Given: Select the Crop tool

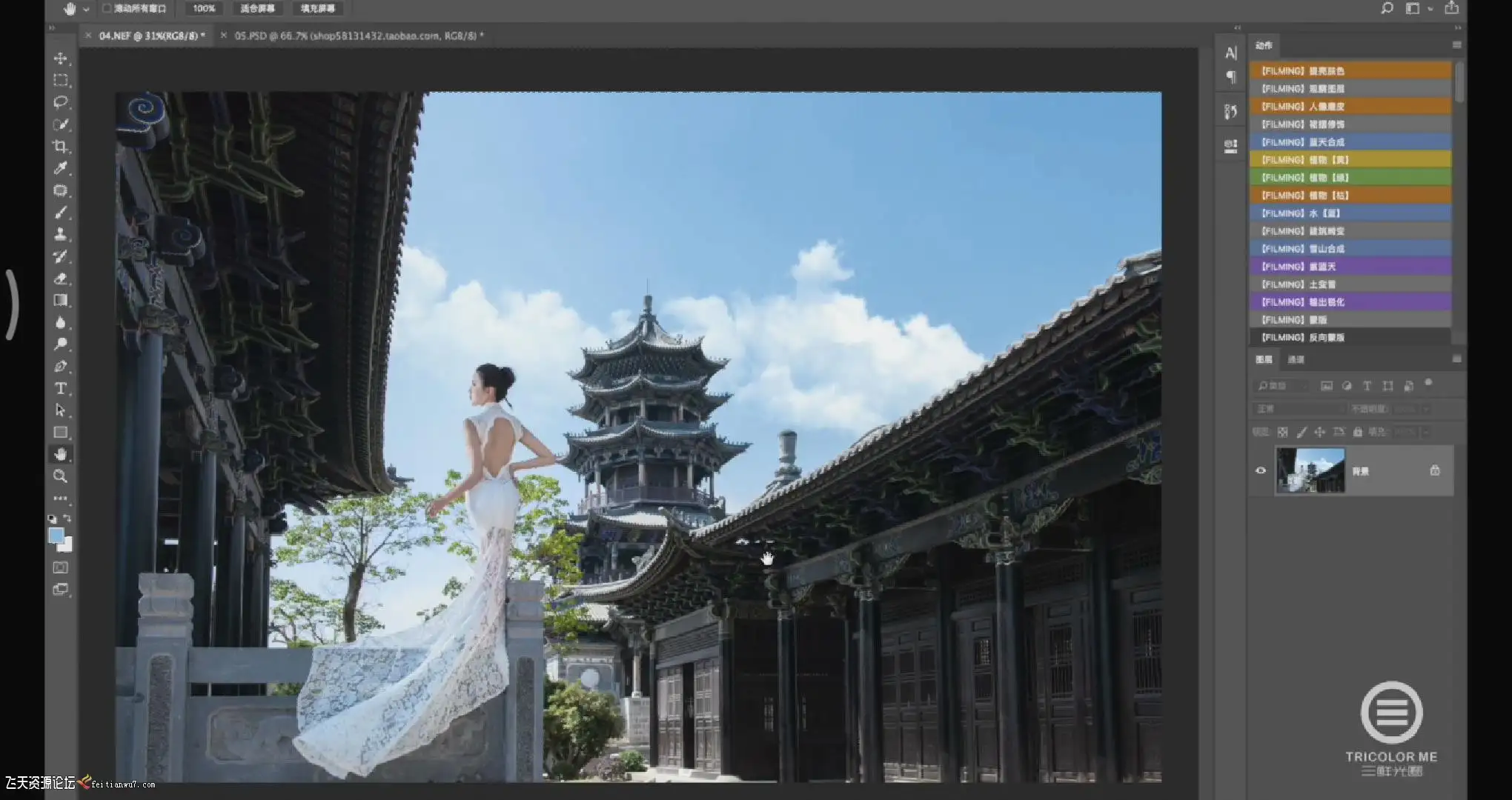Looking at the screenshot, I should [x=61, y=146].
